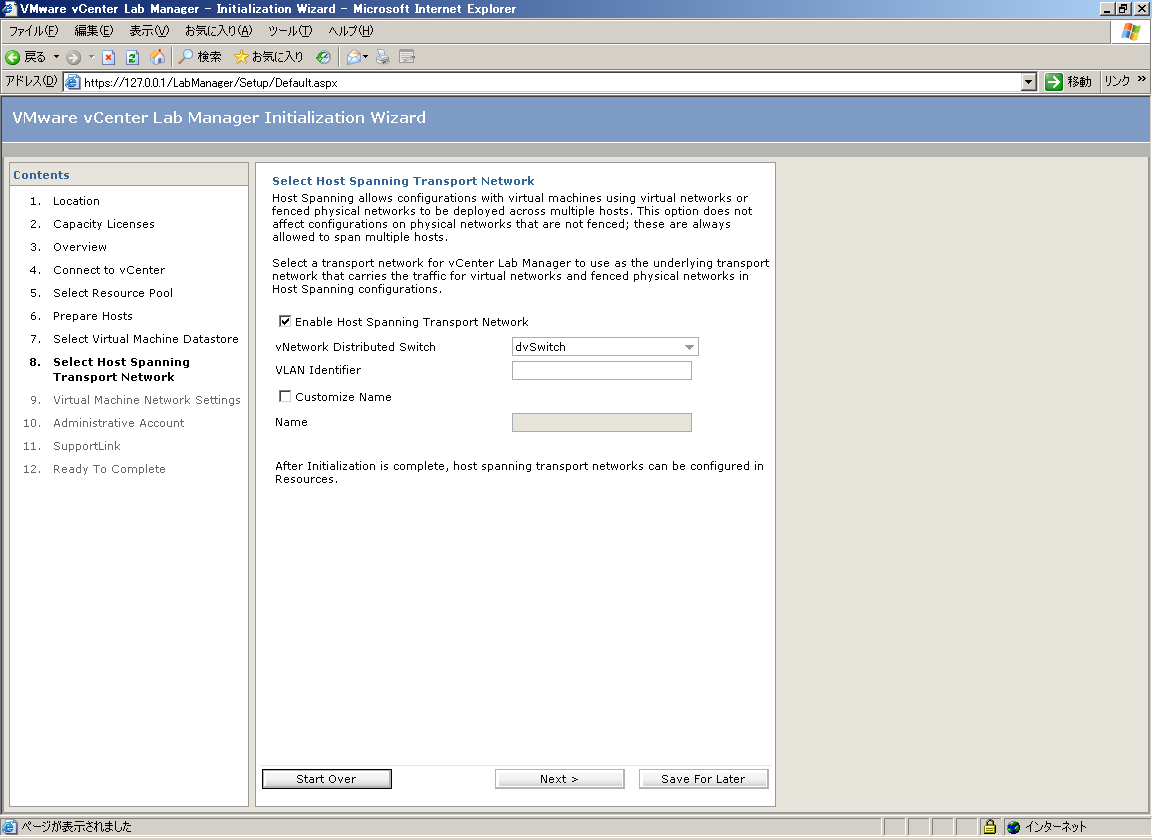Image resolution: width=1152 pixels, height=840 pixels.
Task: Click the Refresh page icon
Action: tap(132, 57)
